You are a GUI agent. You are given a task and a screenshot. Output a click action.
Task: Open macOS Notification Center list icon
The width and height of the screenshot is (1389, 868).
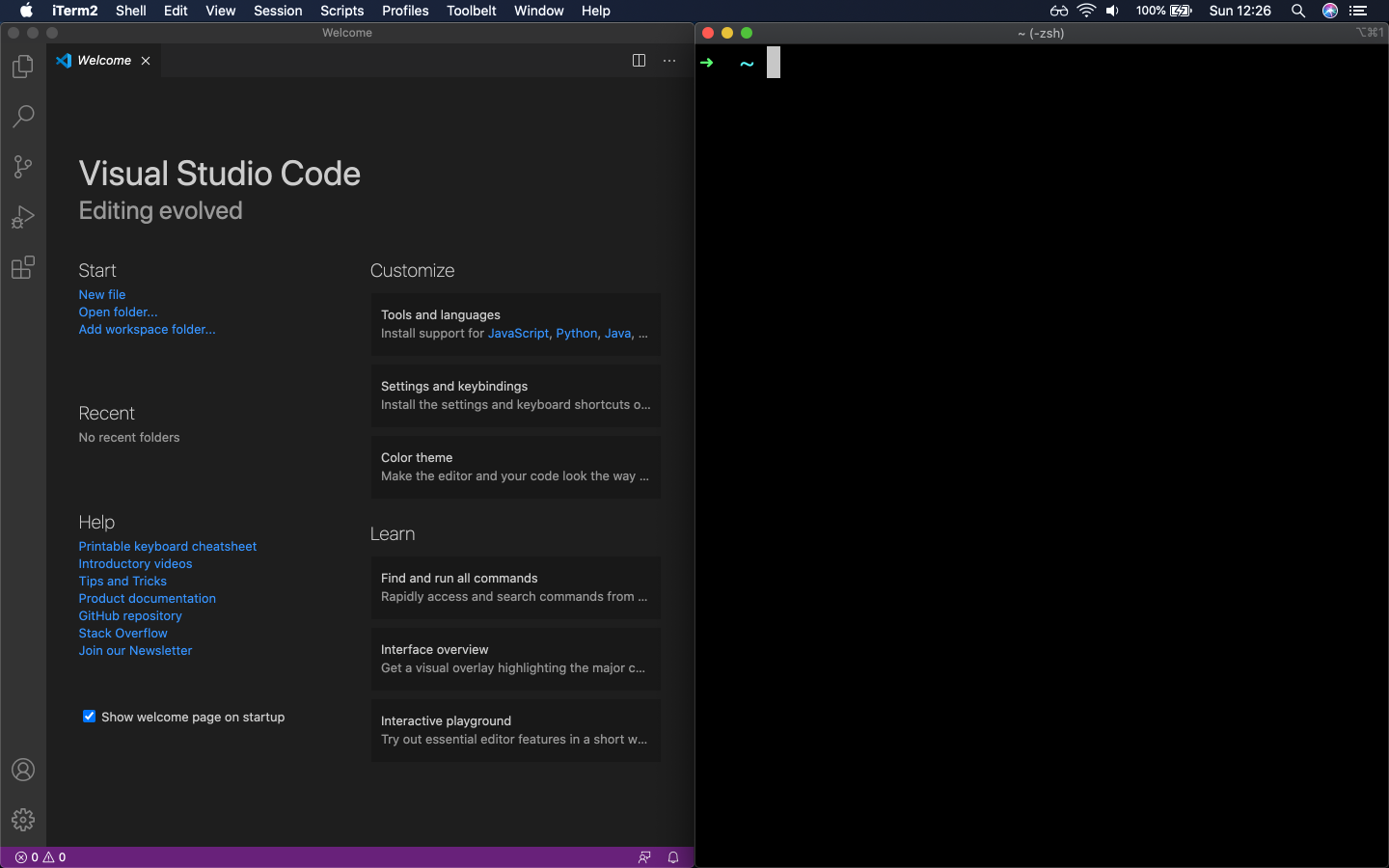point(1358,11)
